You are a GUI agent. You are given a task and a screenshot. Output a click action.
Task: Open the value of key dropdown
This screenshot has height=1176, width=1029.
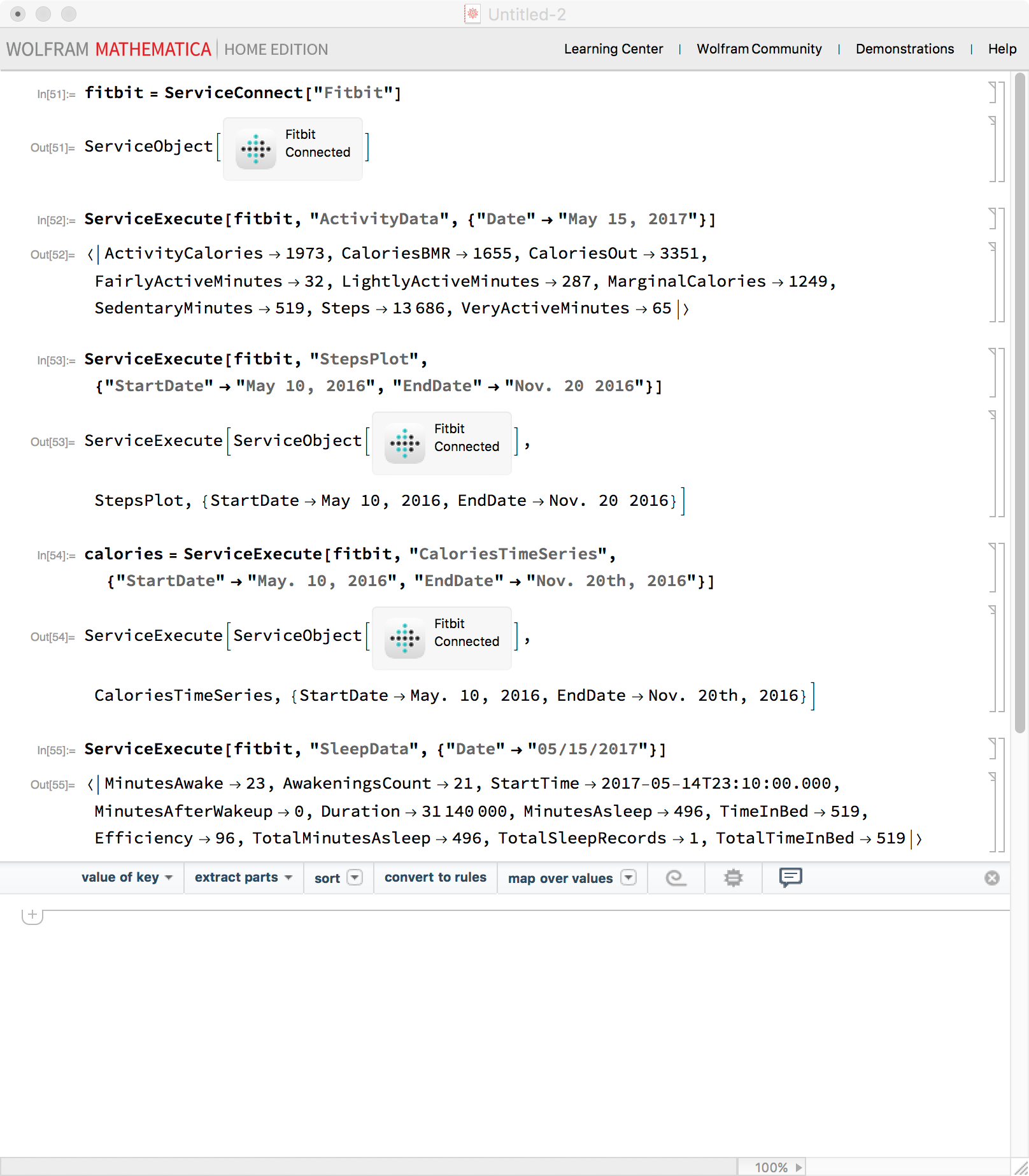(x=127, y=877)
